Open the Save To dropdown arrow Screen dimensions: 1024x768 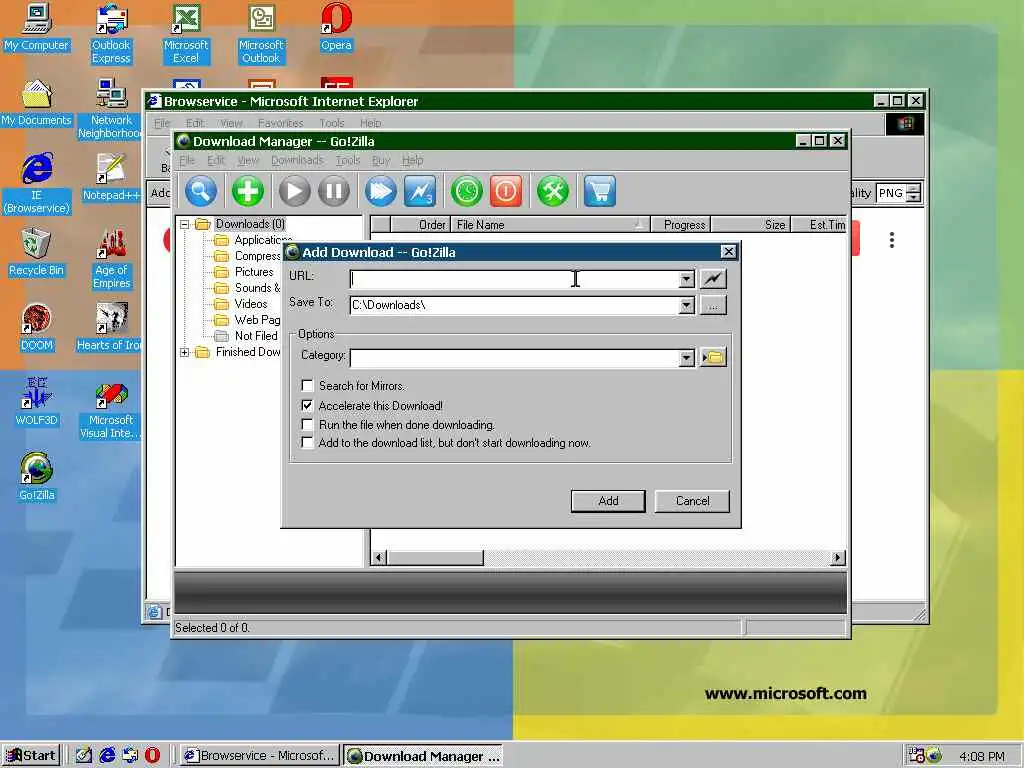[x=686, y=305]
